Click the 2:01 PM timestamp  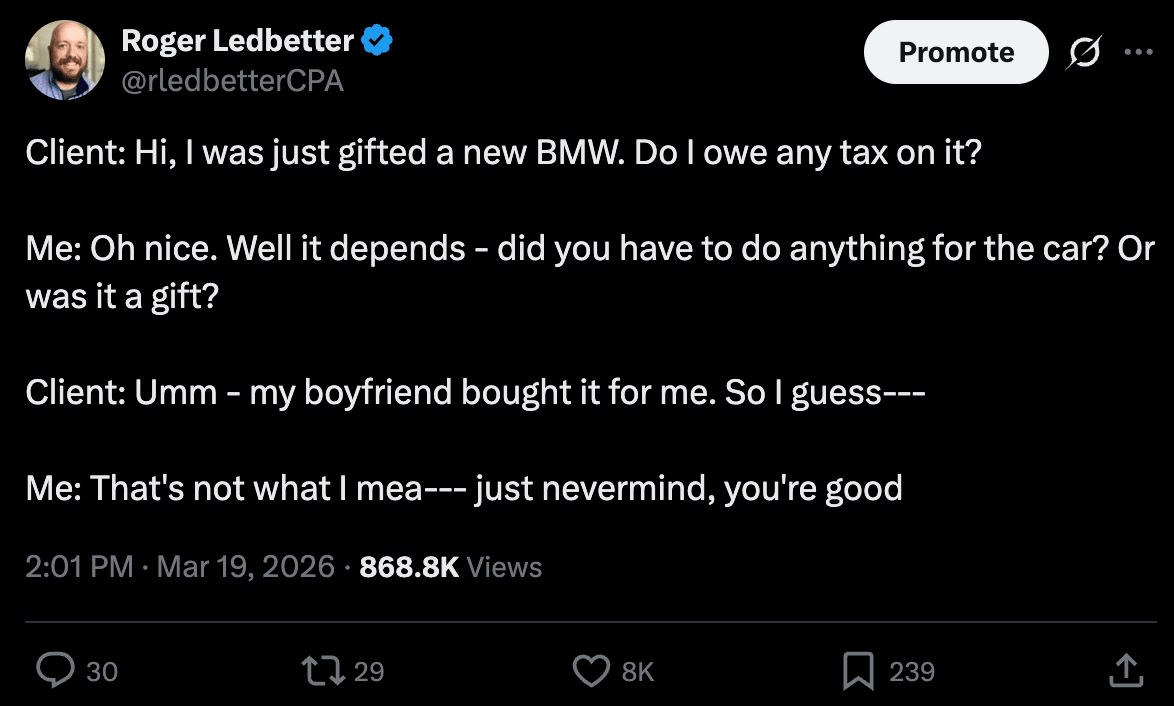click(80, 567)
